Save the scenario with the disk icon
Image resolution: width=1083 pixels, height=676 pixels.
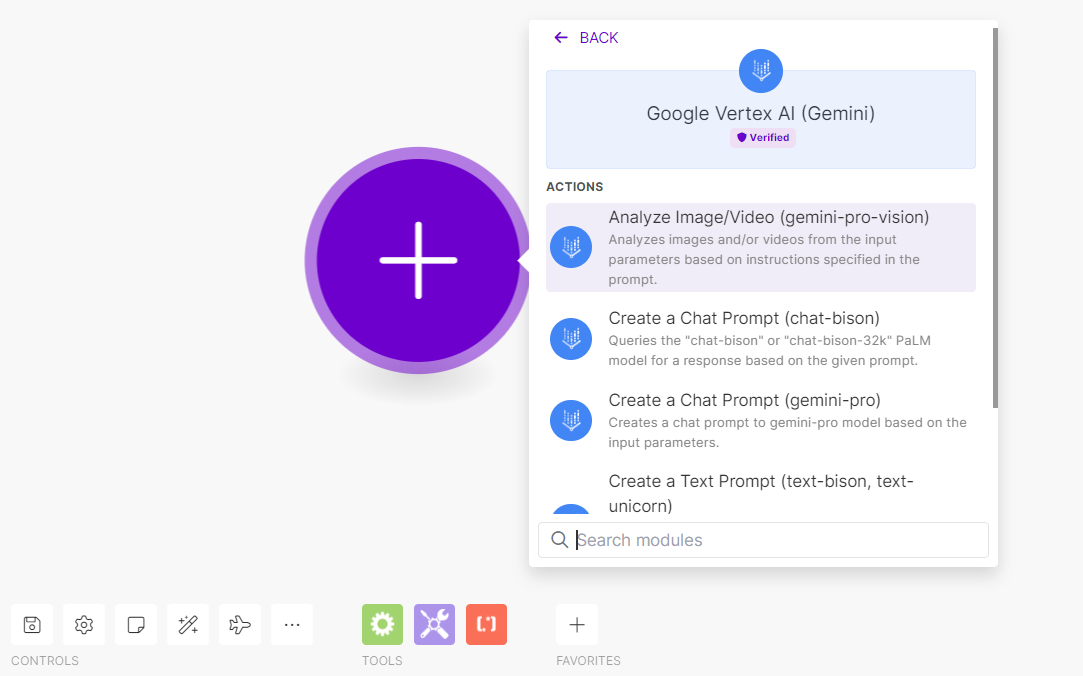[x=32, y=624]
